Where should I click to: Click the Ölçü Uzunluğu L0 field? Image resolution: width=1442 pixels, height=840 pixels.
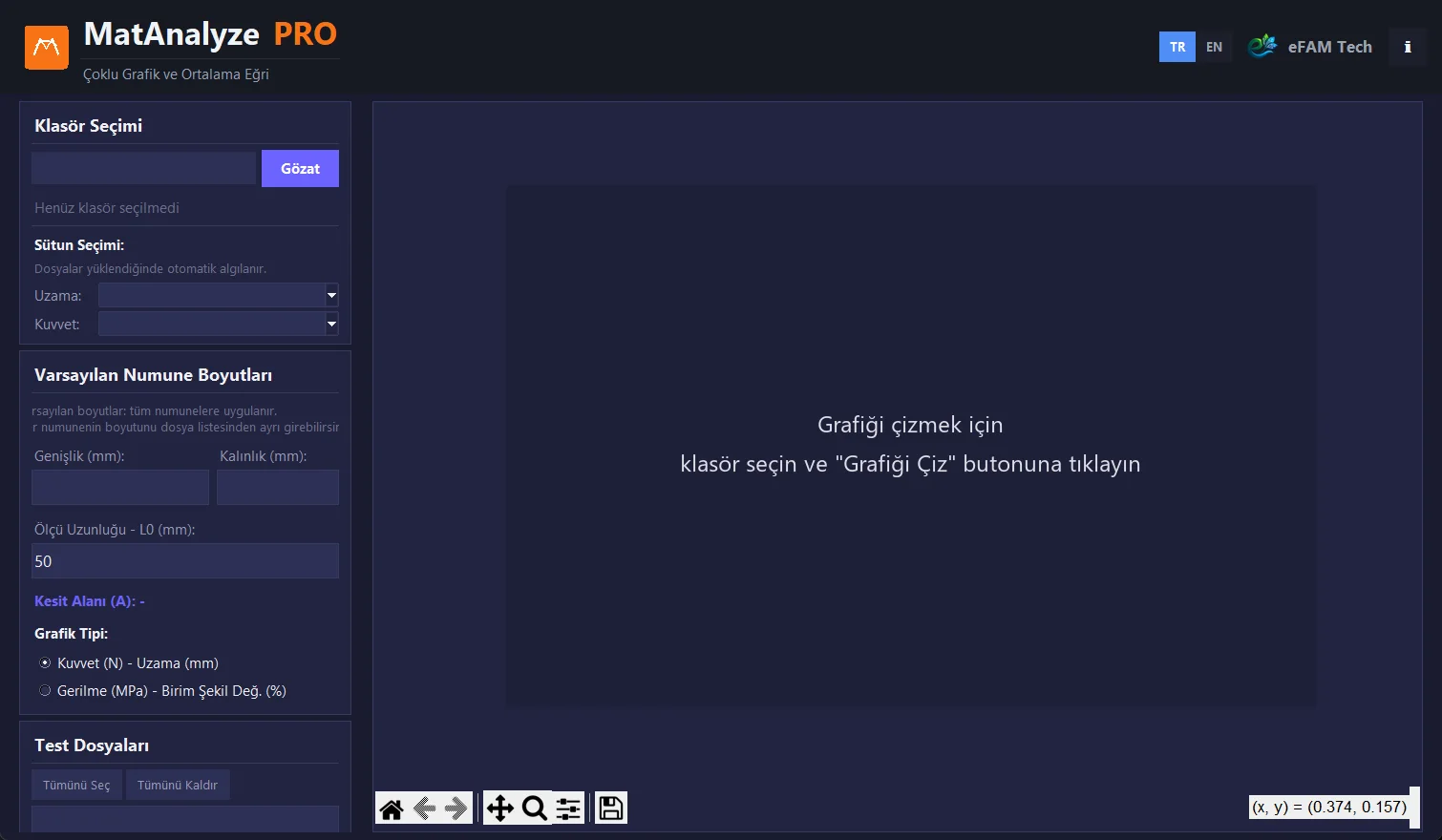[x=185, y=561]
